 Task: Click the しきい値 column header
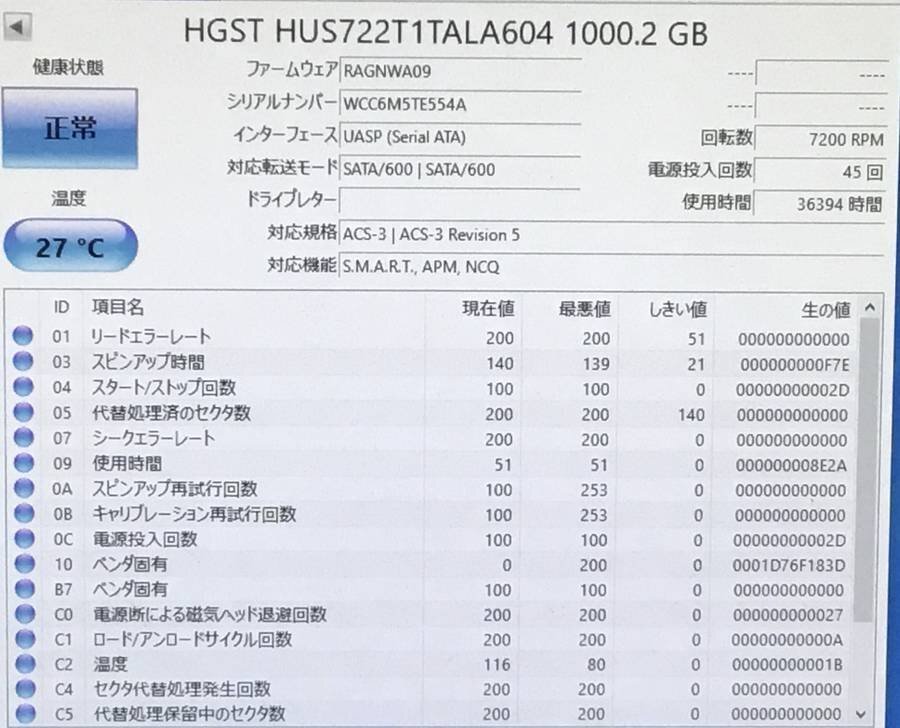click(678, 309)
